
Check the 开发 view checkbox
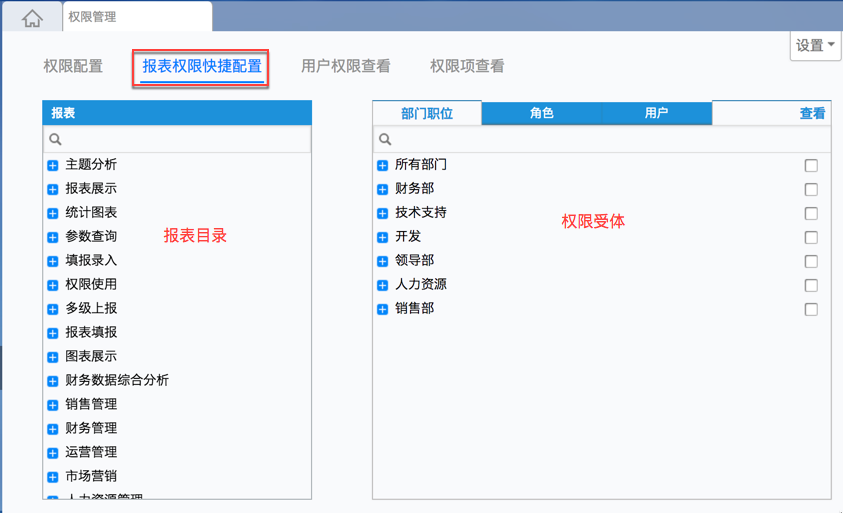pyautogui.click(x=811, y=237)
